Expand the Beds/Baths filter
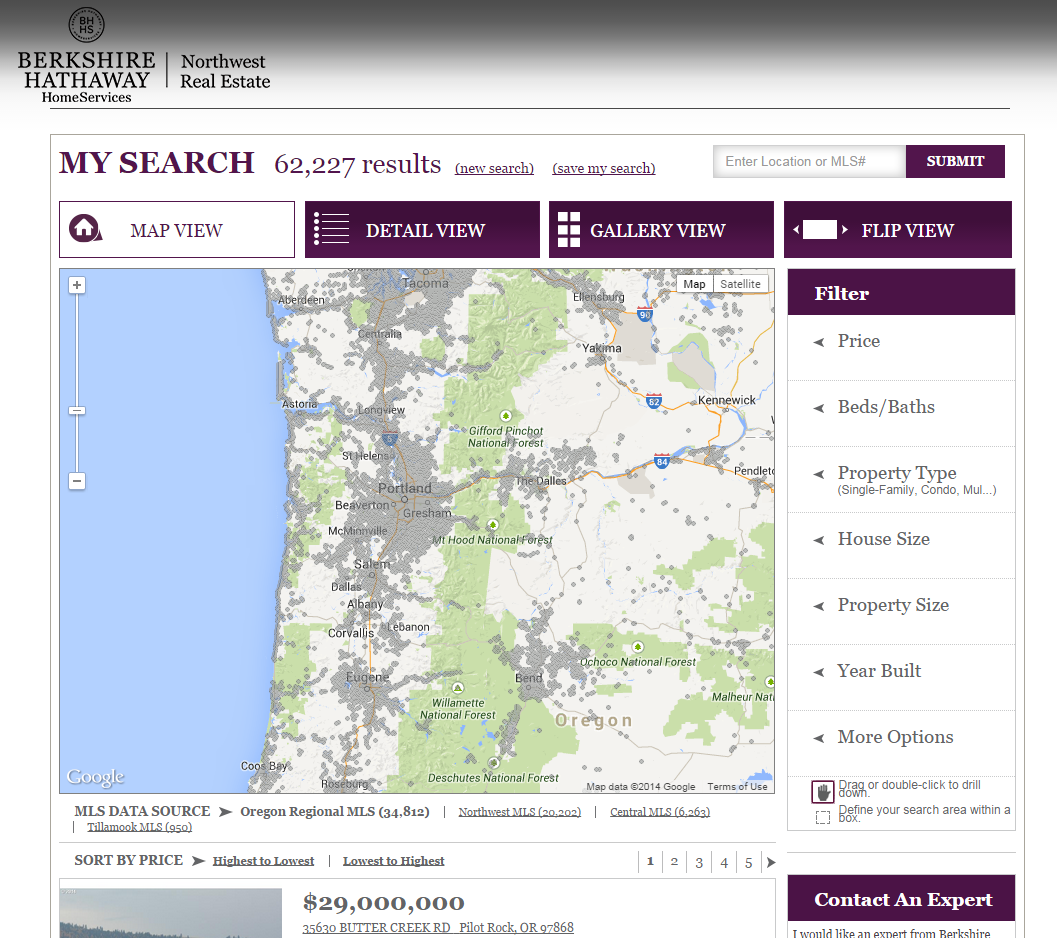Viewport: 1057px width, 938px height. point(901,413)
